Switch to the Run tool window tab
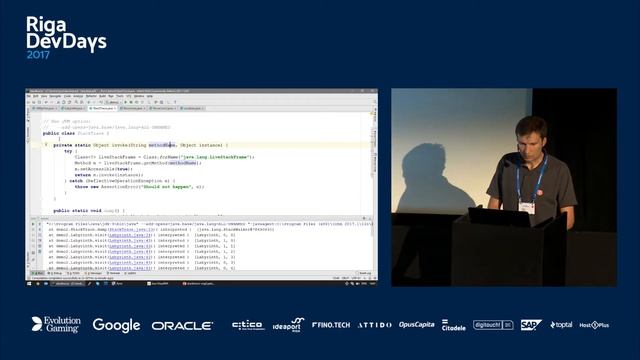The image size is (640, 360). (38, 273)
